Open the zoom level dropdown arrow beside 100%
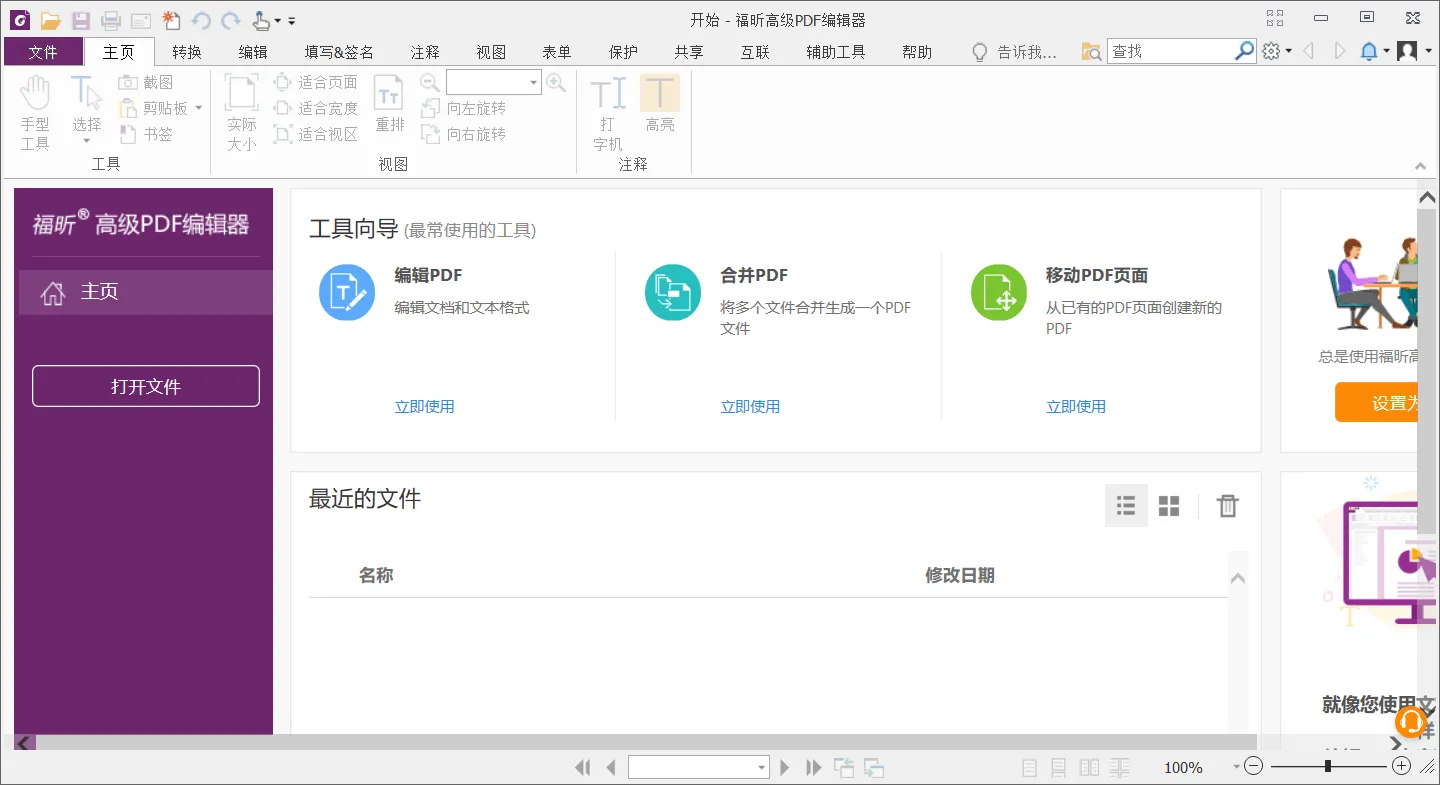The width and height of the screenshot is (1440, 785). (1236, 767)
